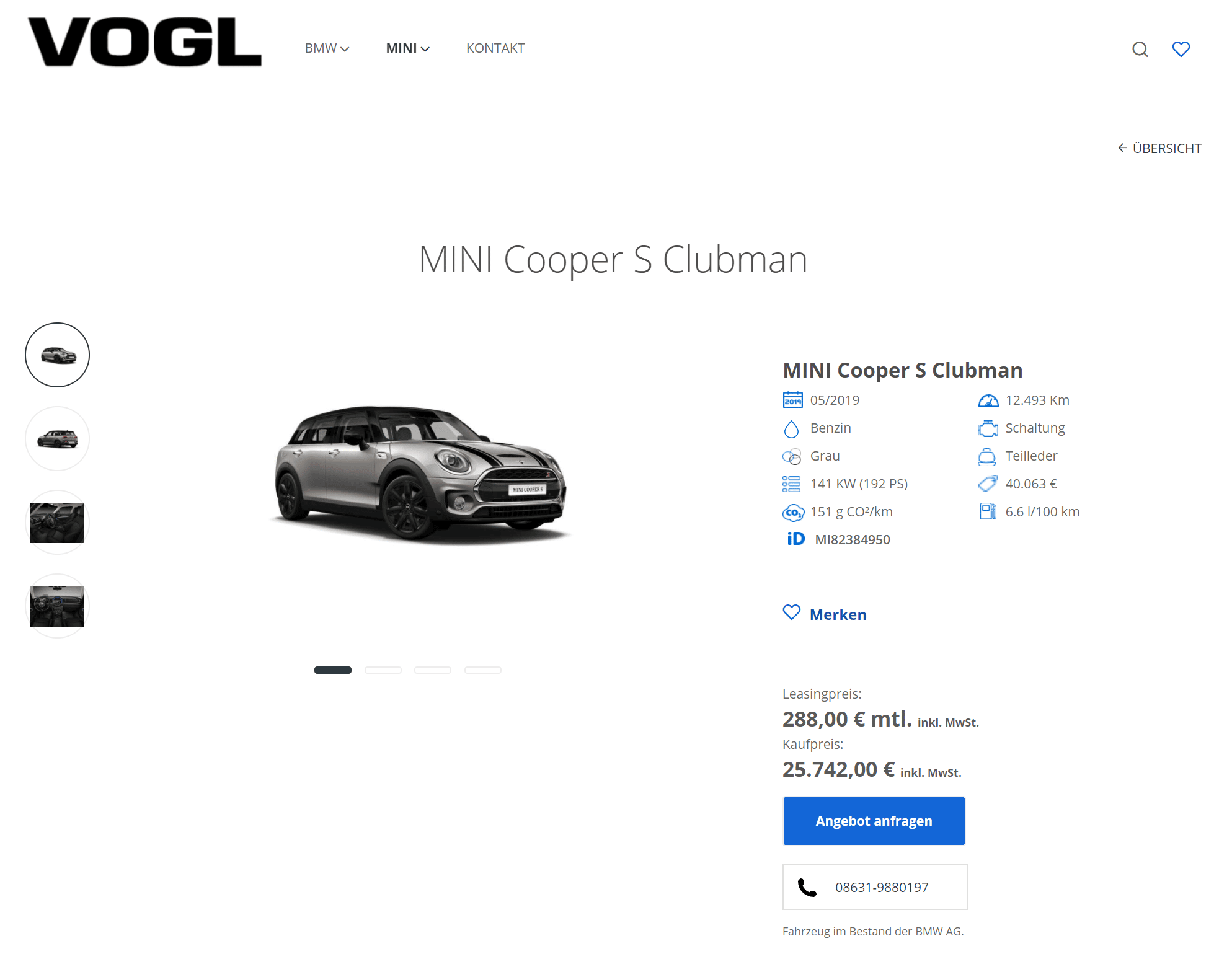Image resolution: width=1232 pixels, height=959 pixels.
Task: Go back via ÜBERSICHT link
Action: coord(1159,148)
